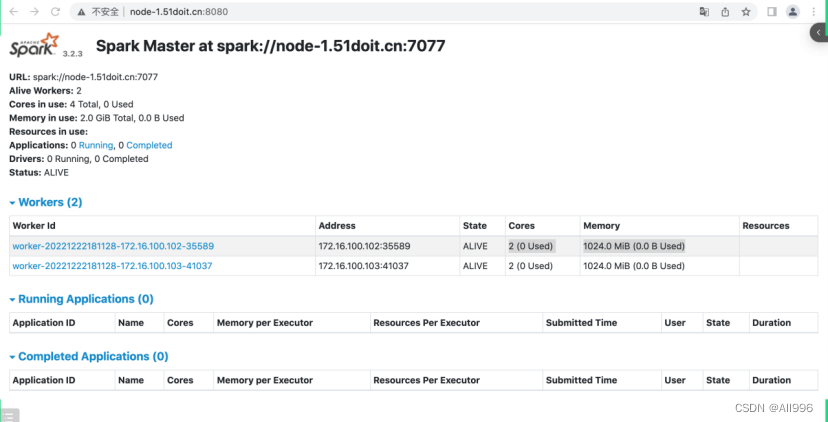Click the Memory in use summary line
The width and height of the screenshot is (828, 422).
click(97, 118)
